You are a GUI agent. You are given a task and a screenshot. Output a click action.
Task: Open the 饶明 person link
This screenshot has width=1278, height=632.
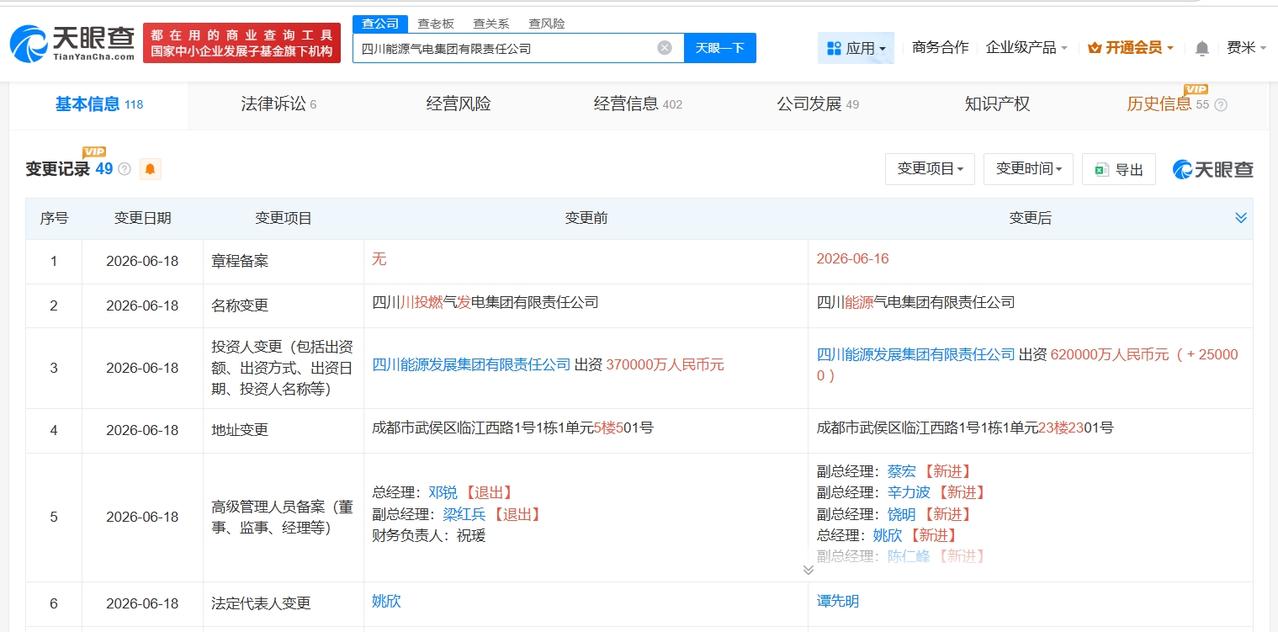pos(902,514)
